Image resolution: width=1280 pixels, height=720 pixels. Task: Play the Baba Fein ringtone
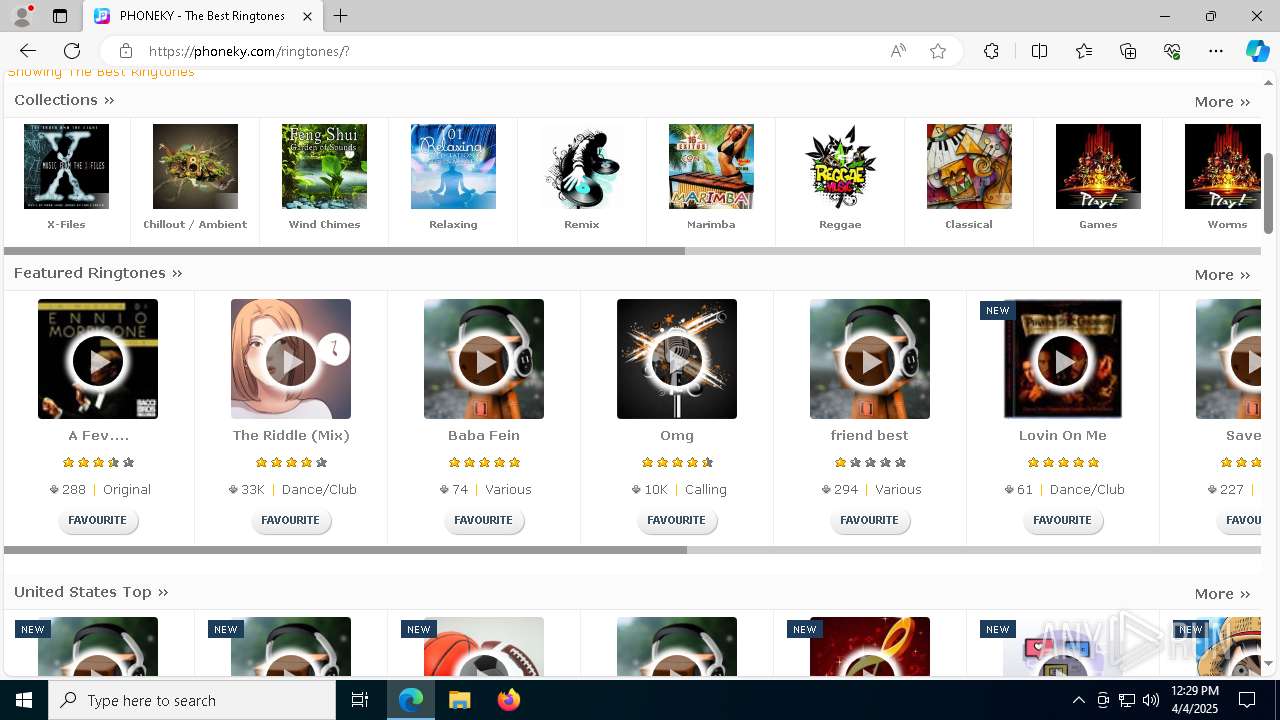click(x=484, y=359)
